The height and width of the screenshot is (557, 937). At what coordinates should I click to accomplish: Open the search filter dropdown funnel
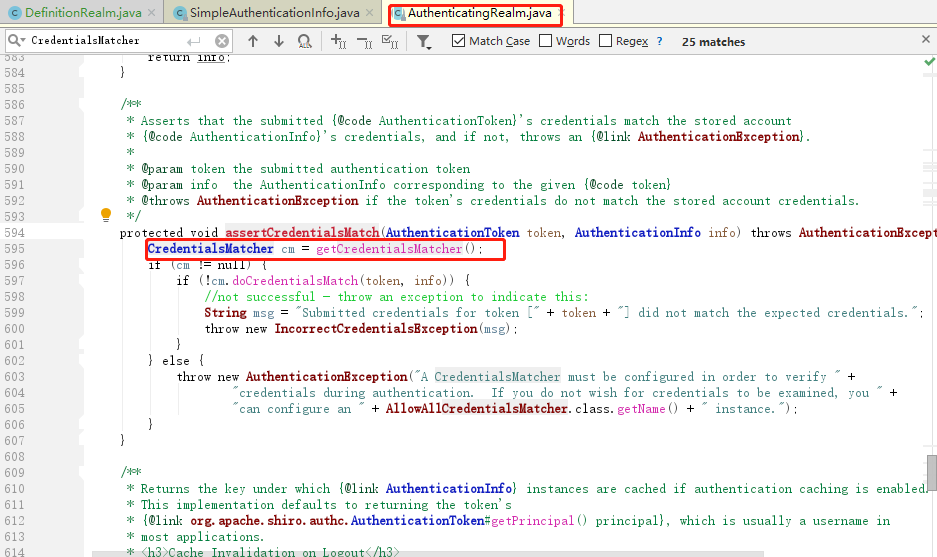coord(424,41)
